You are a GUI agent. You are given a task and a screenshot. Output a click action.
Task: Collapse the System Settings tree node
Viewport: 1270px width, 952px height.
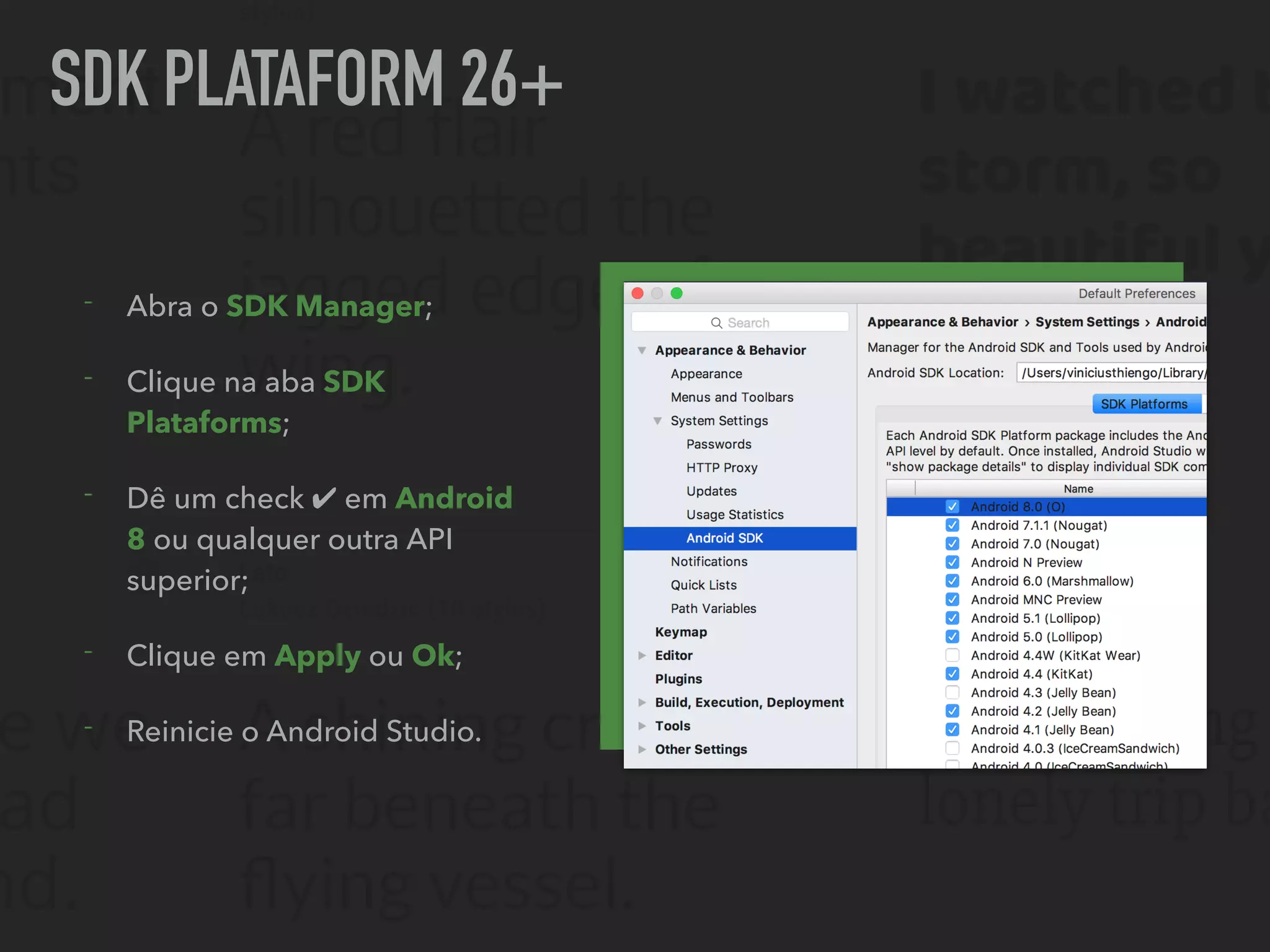coord(657,421)
